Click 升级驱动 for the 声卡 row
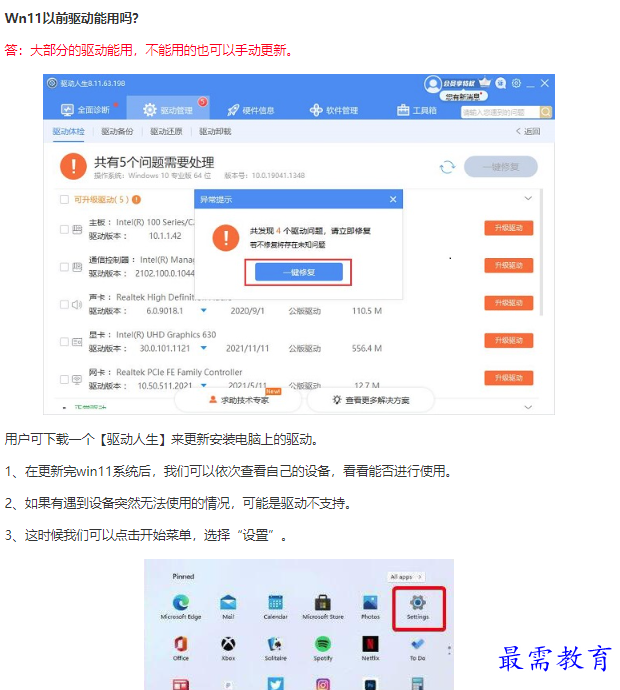 coord(509,303)
